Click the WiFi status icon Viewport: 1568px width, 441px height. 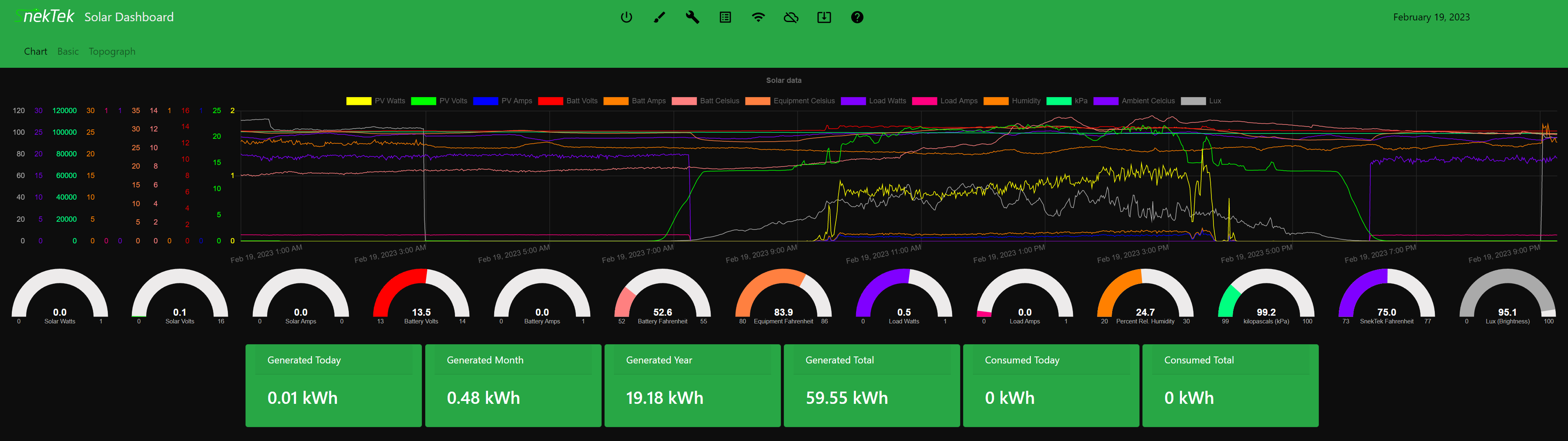[758, 18]
